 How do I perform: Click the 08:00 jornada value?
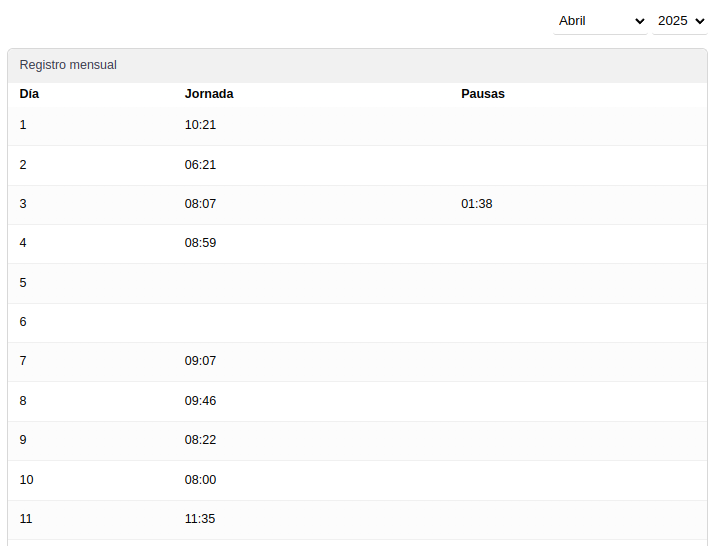[x=200, y=480]
